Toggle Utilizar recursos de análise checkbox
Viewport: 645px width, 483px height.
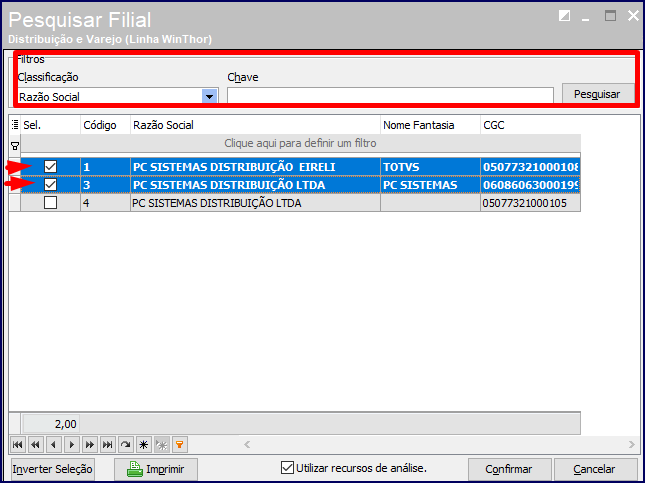coord(287,468)
